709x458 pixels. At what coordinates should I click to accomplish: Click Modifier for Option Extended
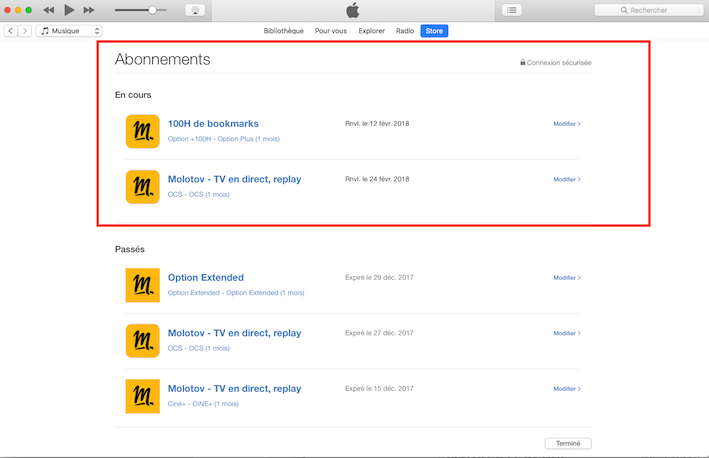coord(567,278)
